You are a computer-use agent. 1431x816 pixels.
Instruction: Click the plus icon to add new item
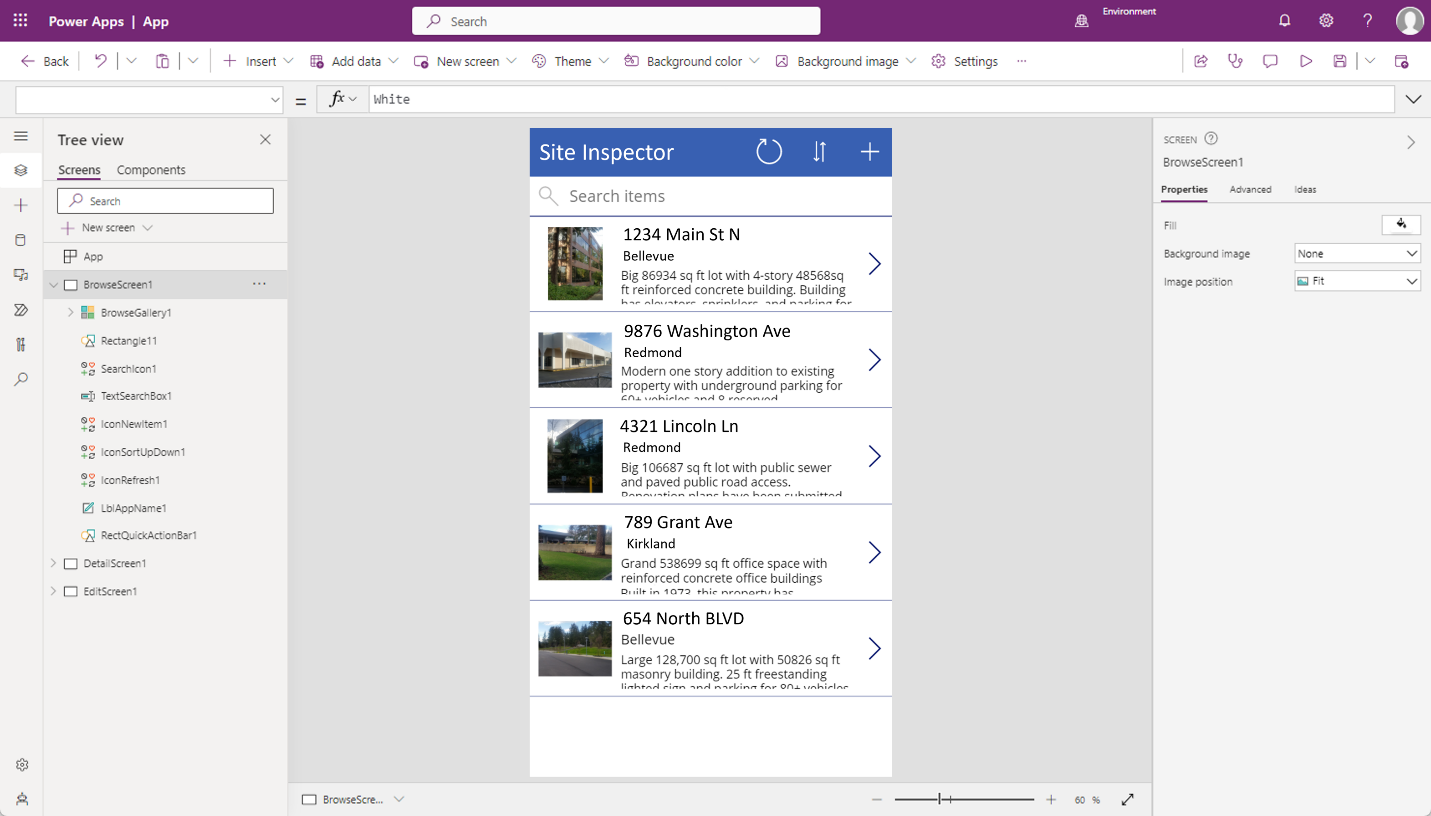point(869,152)
